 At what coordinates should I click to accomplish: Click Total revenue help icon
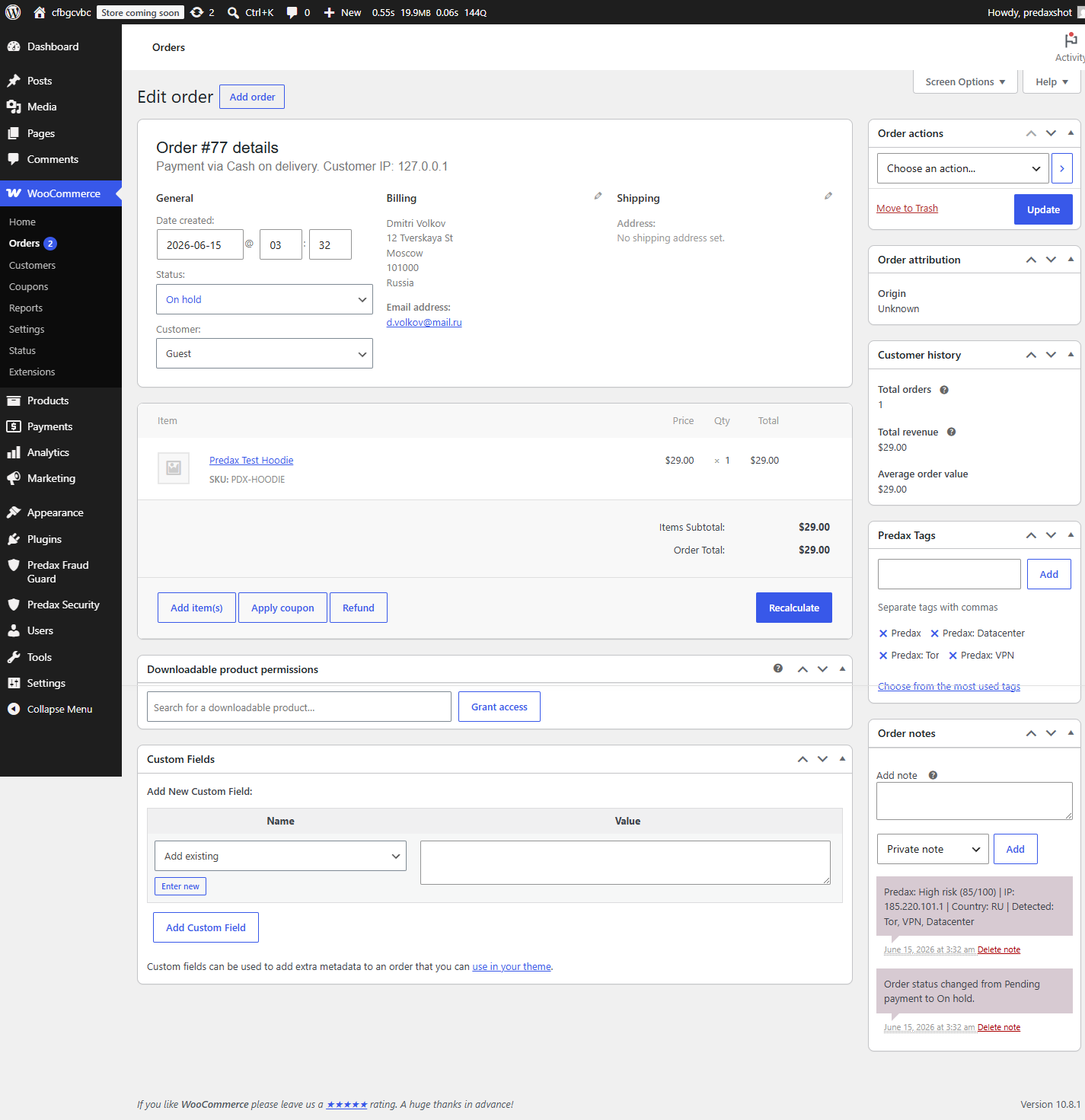[951, 432]
